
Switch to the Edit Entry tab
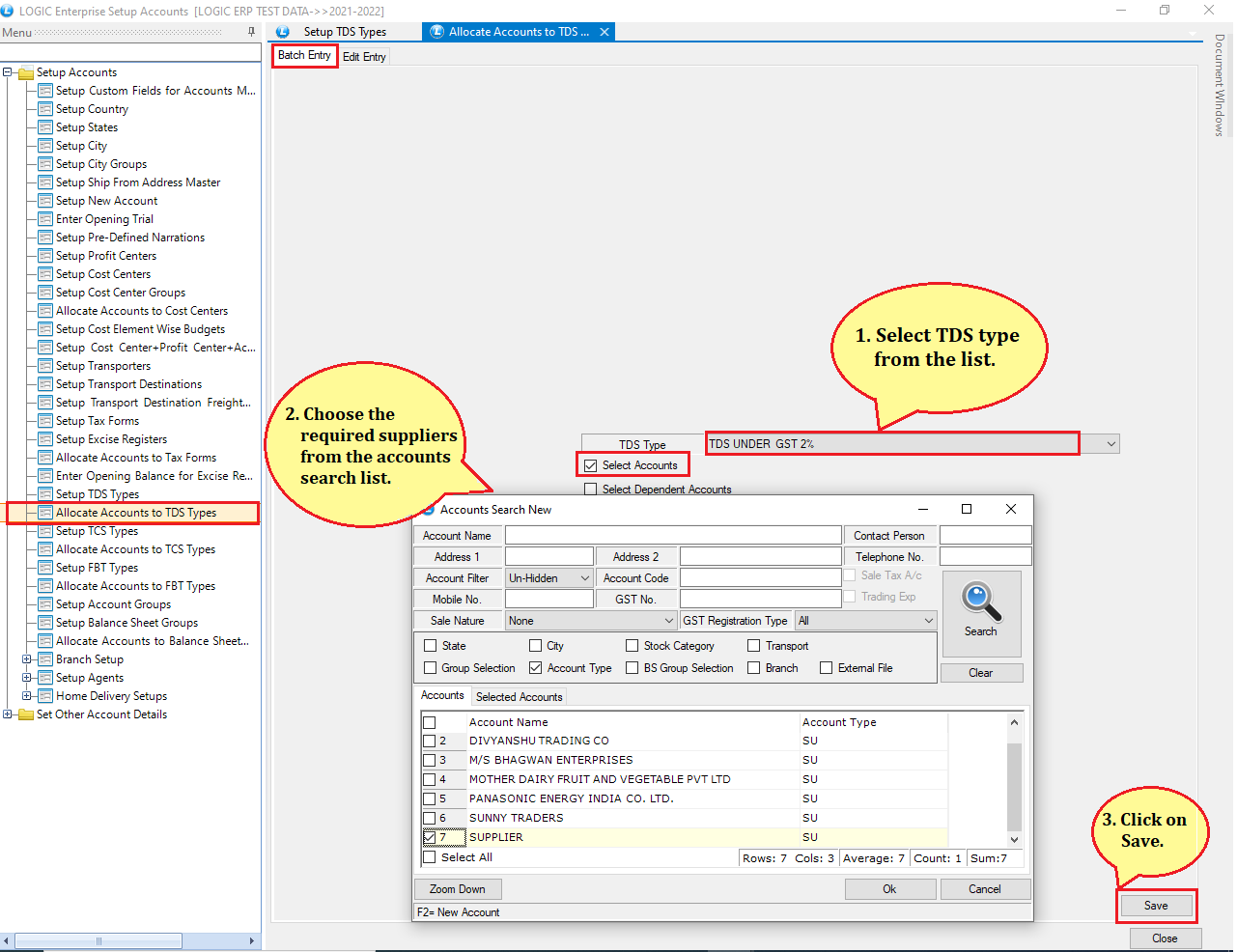[364, 57]
